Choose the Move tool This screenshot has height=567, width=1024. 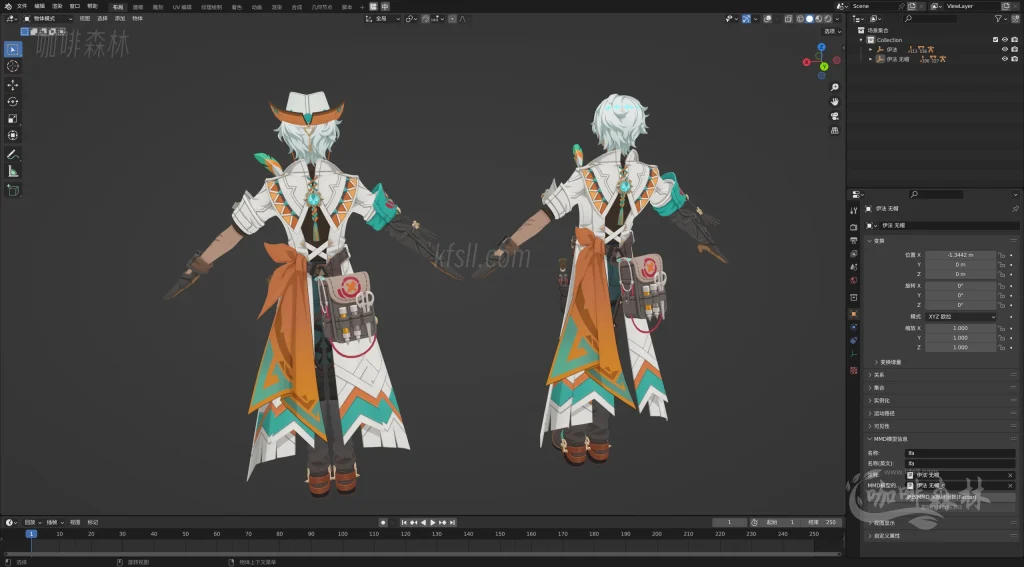[12, 85]
